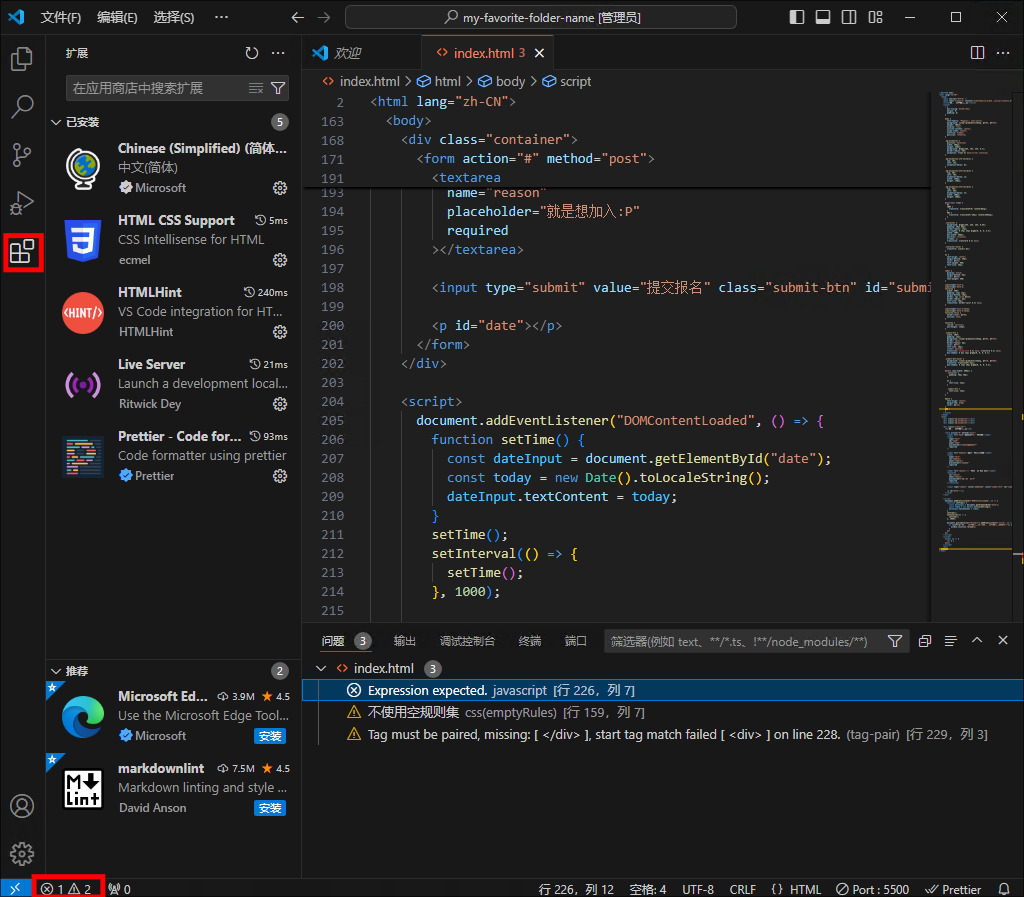Open the Search view

click(x=21, y=107)
